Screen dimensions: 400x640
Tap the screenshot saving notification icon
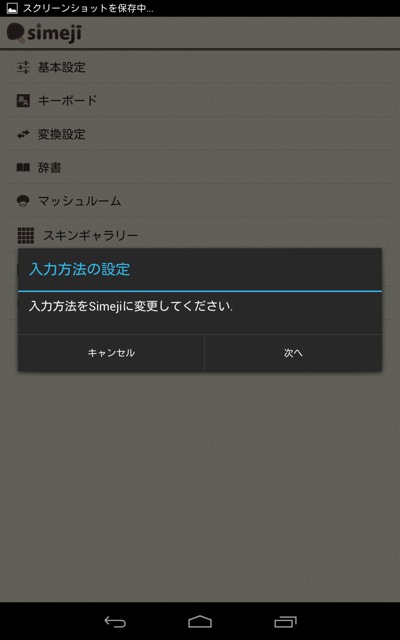[12, 8]
